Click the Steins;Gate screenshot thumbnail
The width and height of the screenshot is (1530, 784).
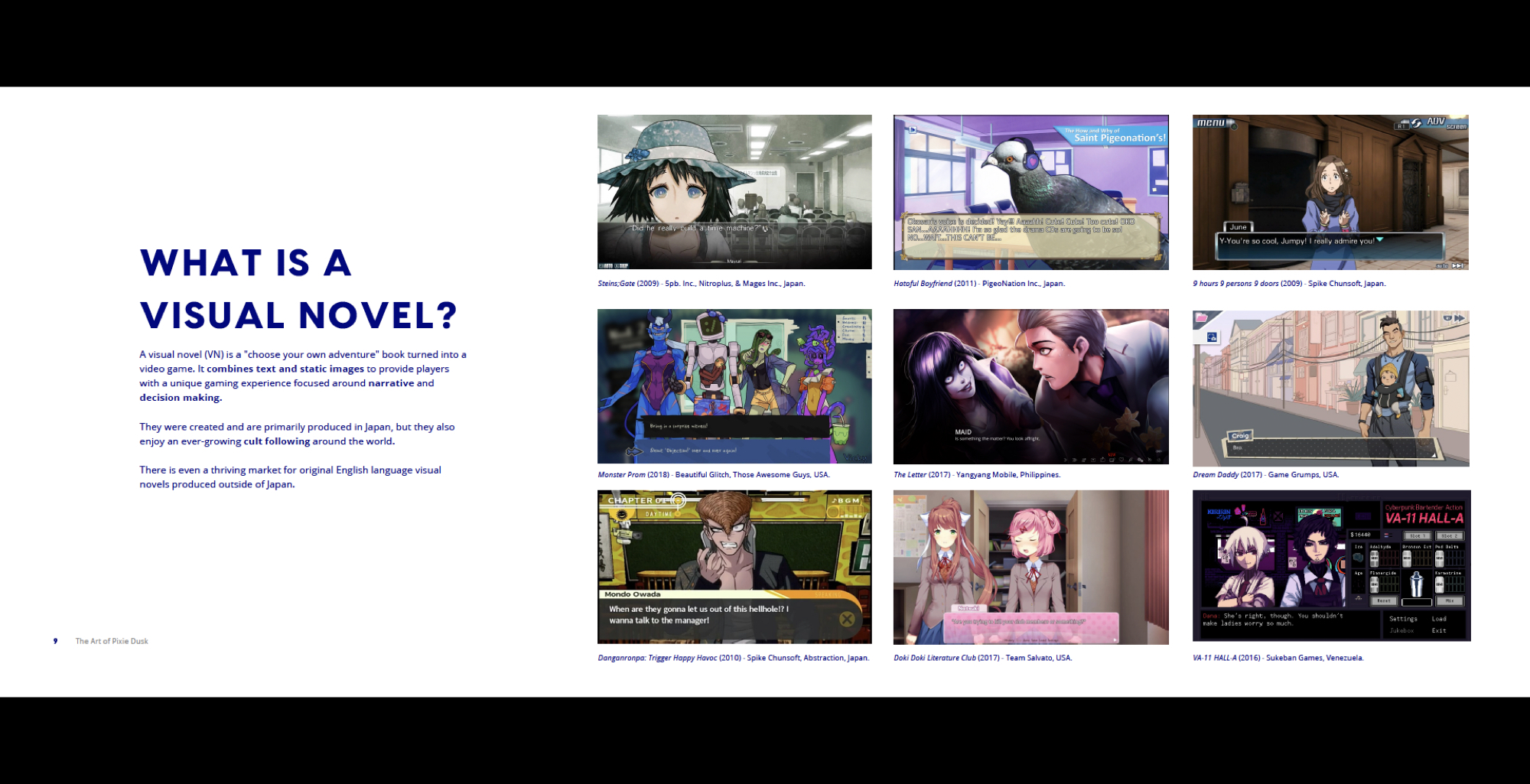(x=734, y=192)
